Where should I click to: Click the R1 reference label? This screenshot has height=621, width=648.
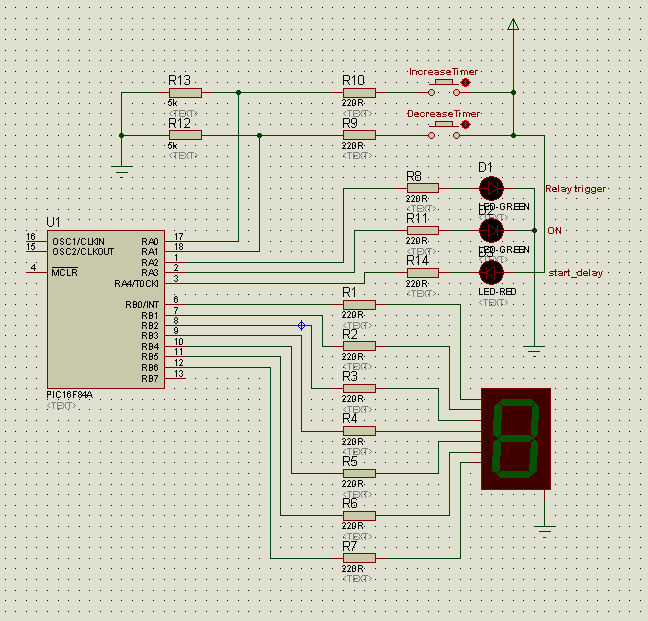click(349, 293)
